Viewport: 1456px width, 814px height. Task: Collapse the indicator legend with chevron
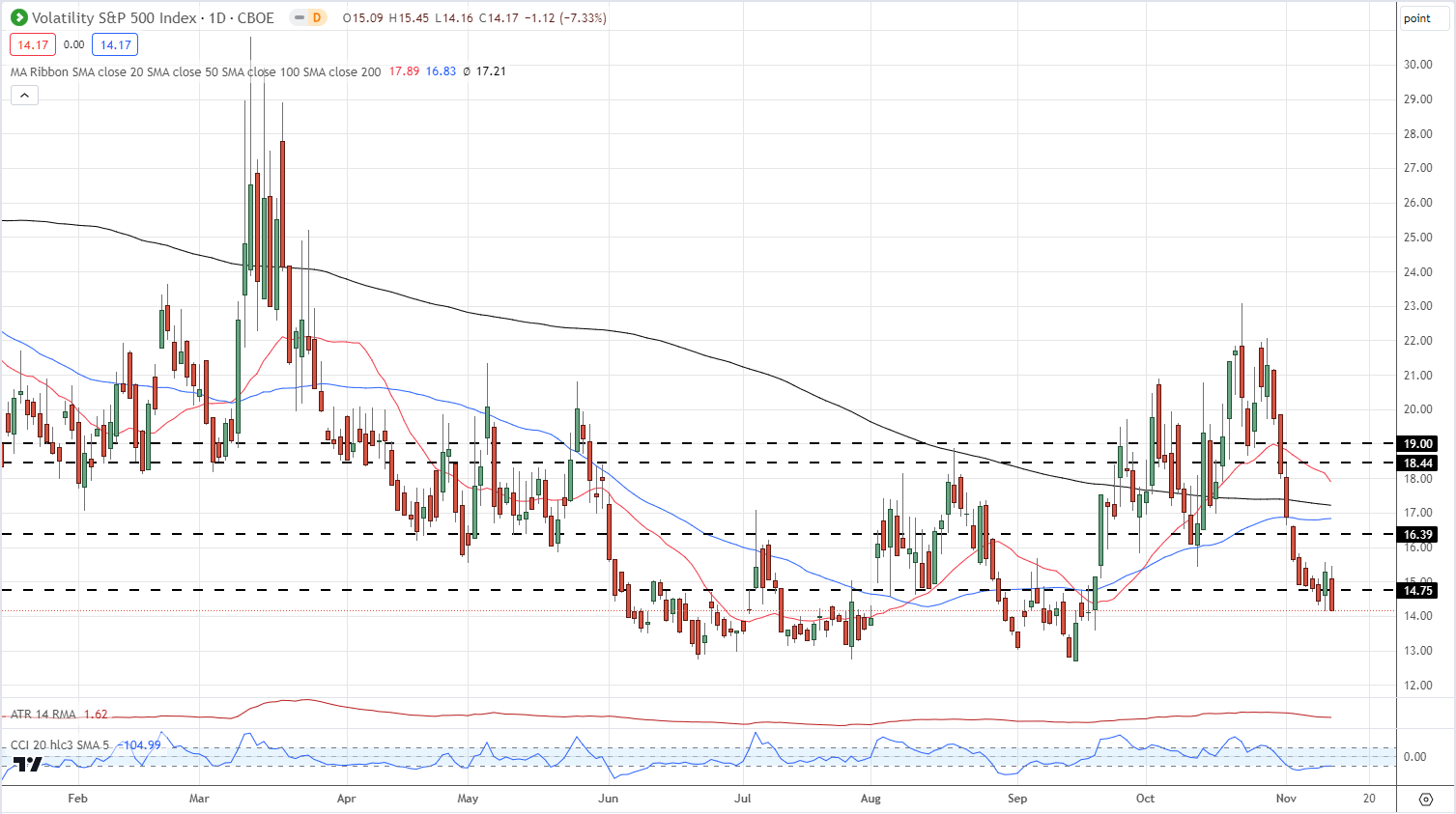coord(24,95)
